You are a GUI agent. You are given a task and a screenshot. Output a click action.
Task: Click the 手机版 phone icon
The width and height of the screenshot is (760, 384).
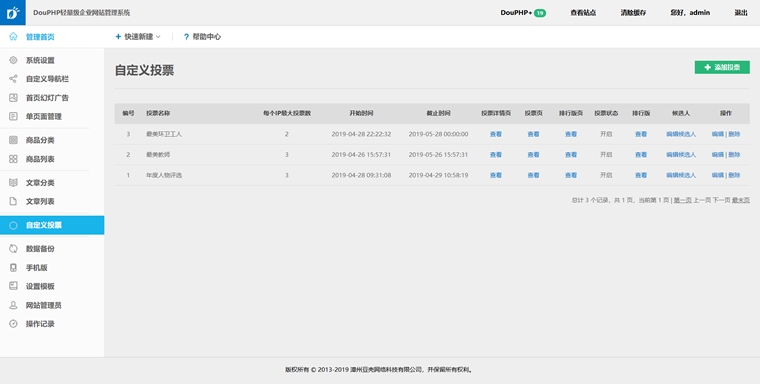pyautogui.click(x=13, y=268)
